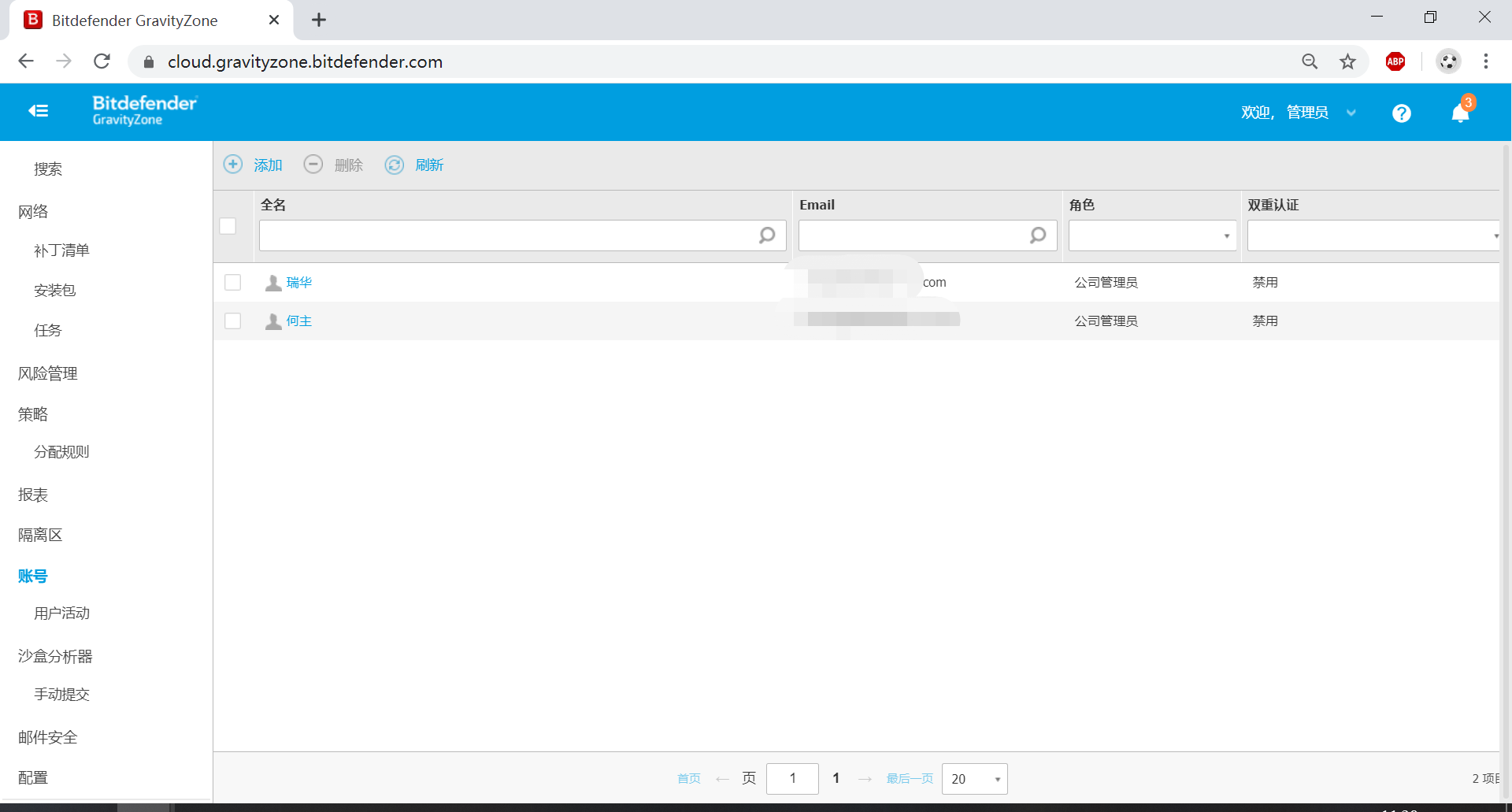Reload the page with the browser refresh icon
Image resolution: width=1512 pixels, height=812 pixels.
coord(102,61)
